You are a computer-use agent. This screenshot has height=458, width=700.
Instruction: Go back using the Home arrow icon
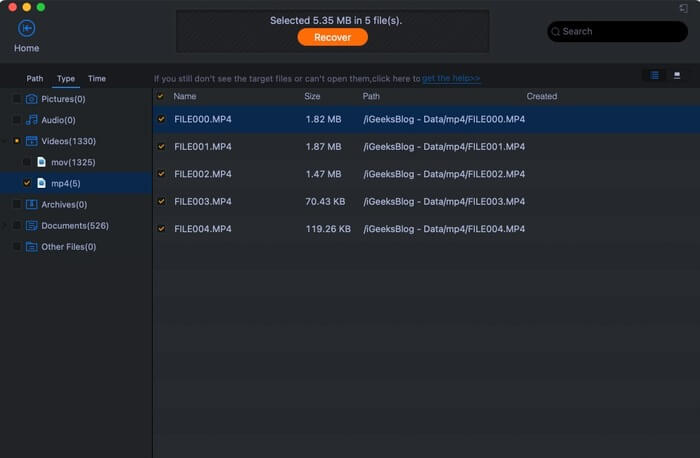click(x=27, y=29)
